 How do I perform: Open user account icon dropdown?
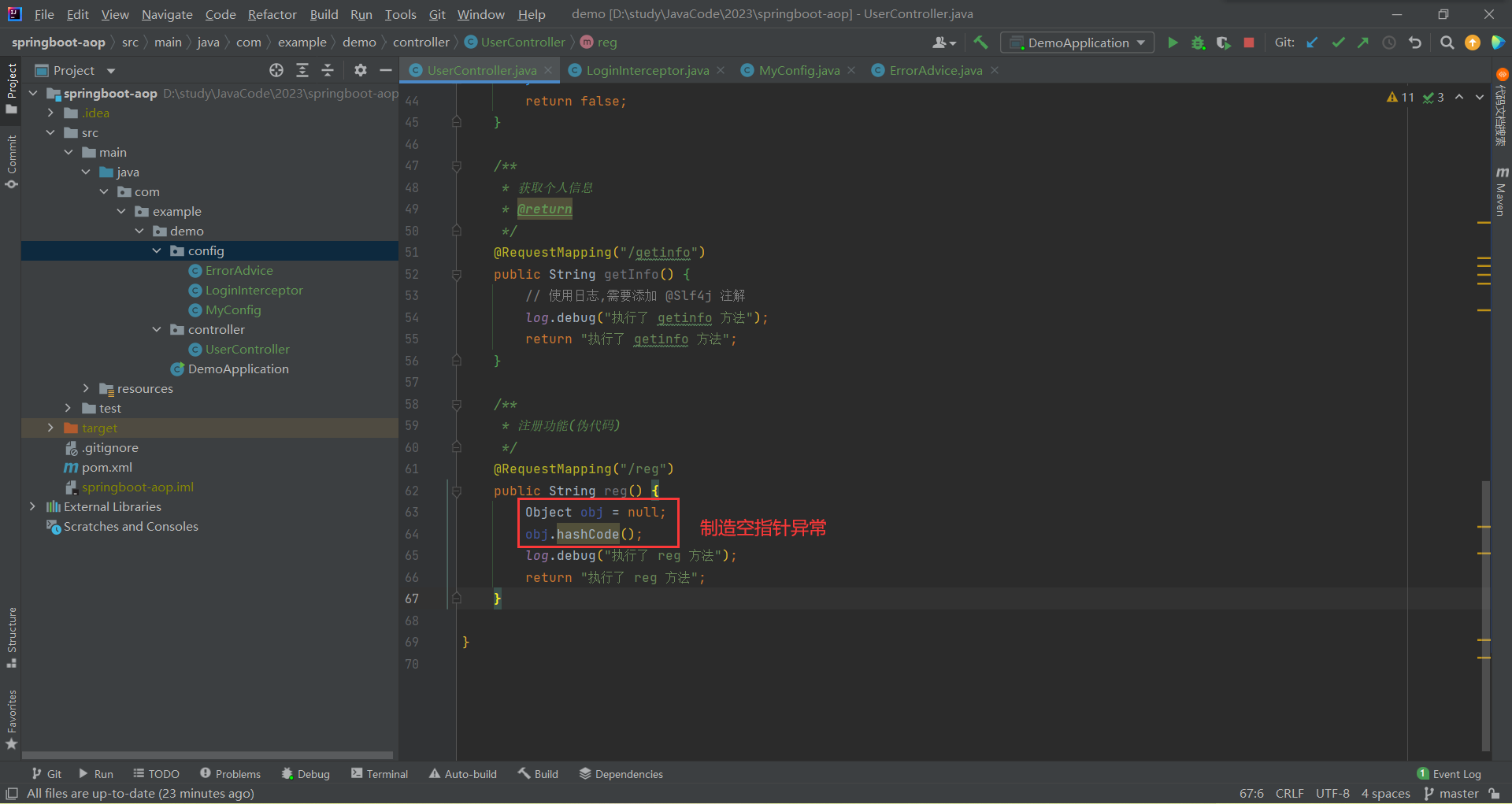coord(944,43)
